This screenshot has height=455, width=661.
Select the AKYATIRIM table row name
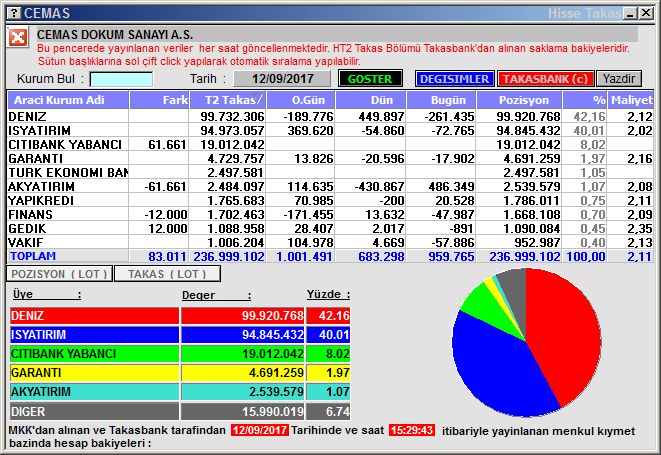coord(41,186)
